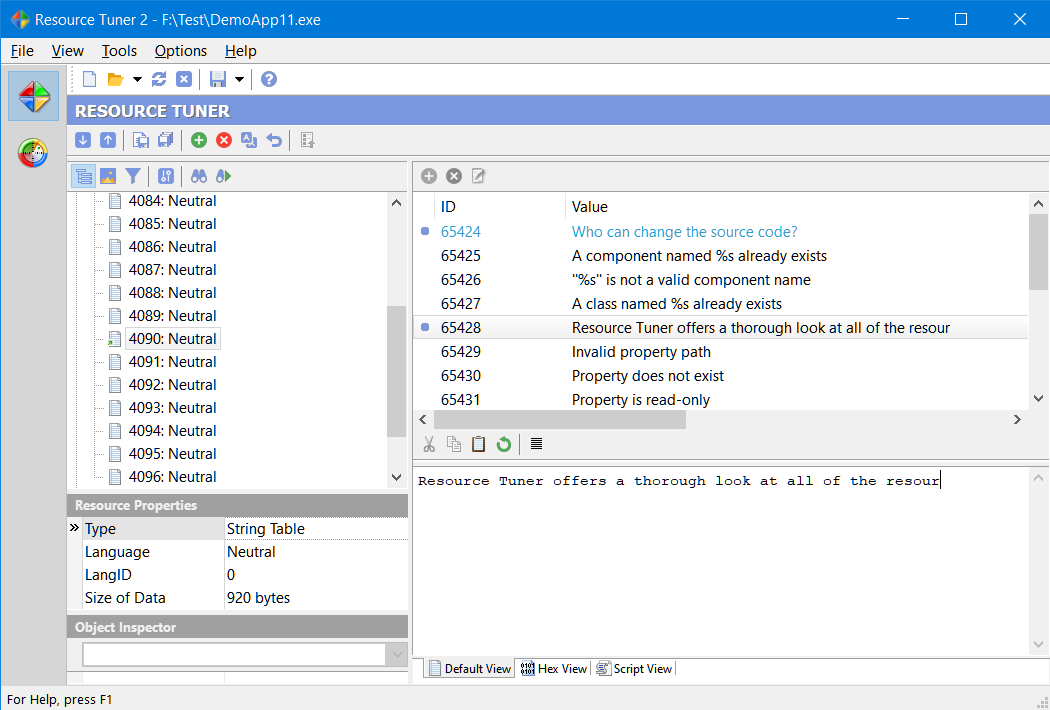Undo changes with the blue back arrow icon
Screen dimensions: 1050x710
pyautogui.click(x=274, y=140)
